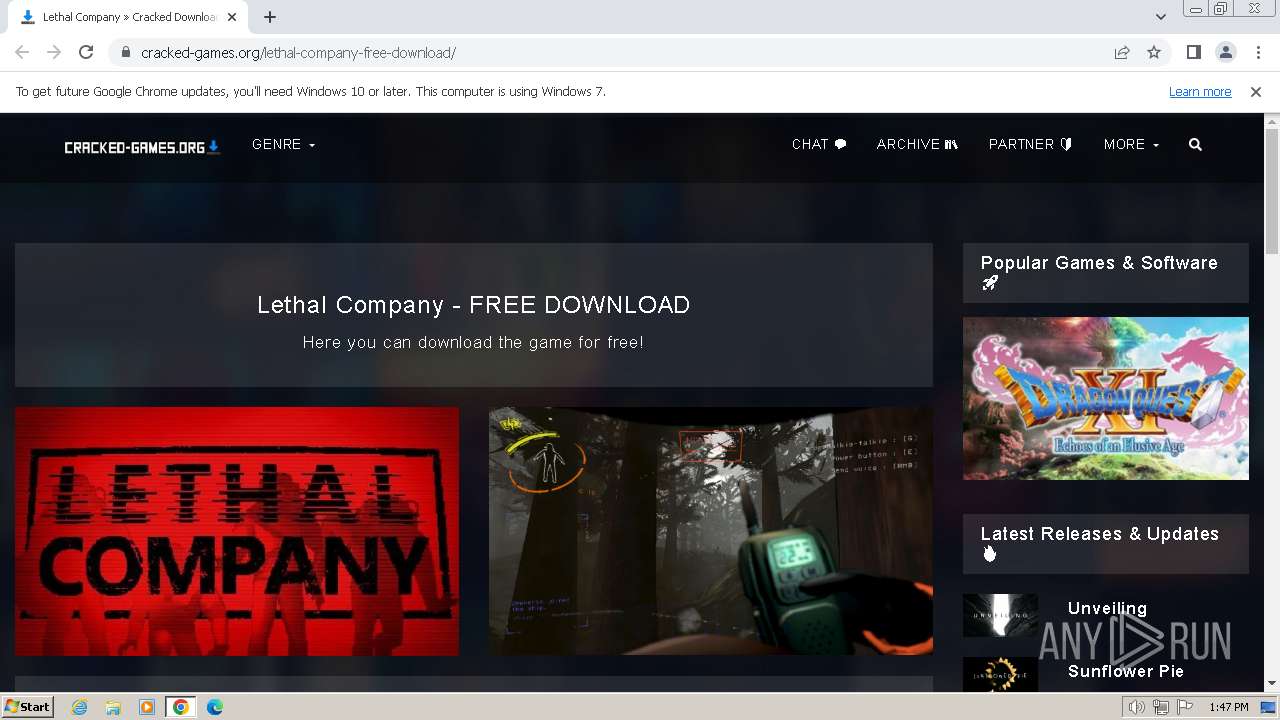Expand the GENRE dropdown menu
Viewport: 1280px width, 720px height.
click(284, 144)
